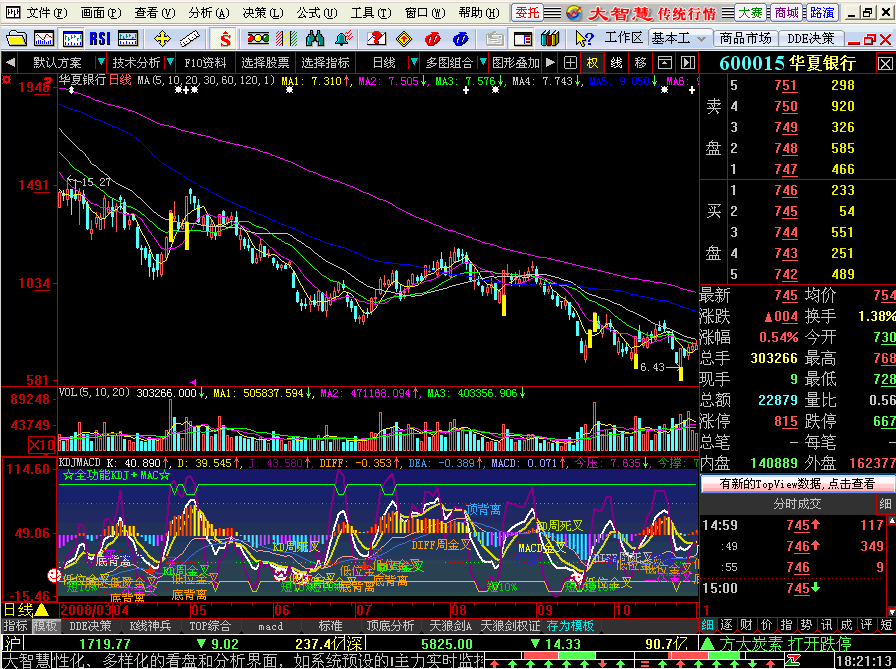This screenshot has width=896, height=669.
Task: Click the 大赛 button in title bar
Action: (750, 13)
